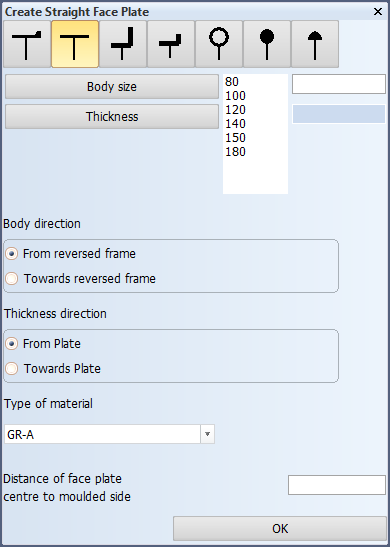390x547 pixels.
Task: Click the Thickness button
Action: coord(112,117)
